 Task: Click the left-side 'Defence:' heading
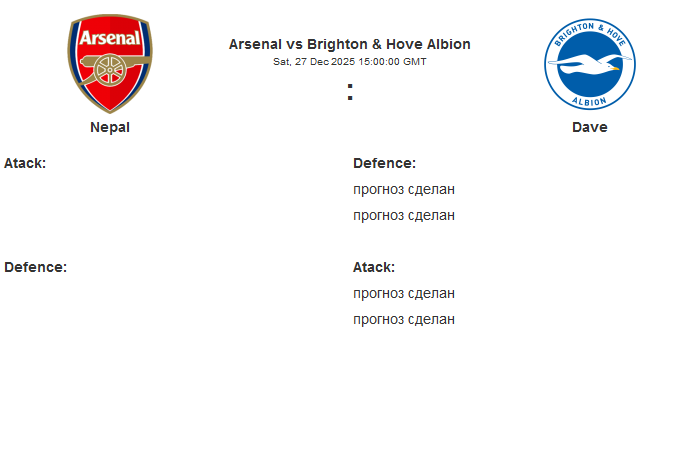coord(35,267)
